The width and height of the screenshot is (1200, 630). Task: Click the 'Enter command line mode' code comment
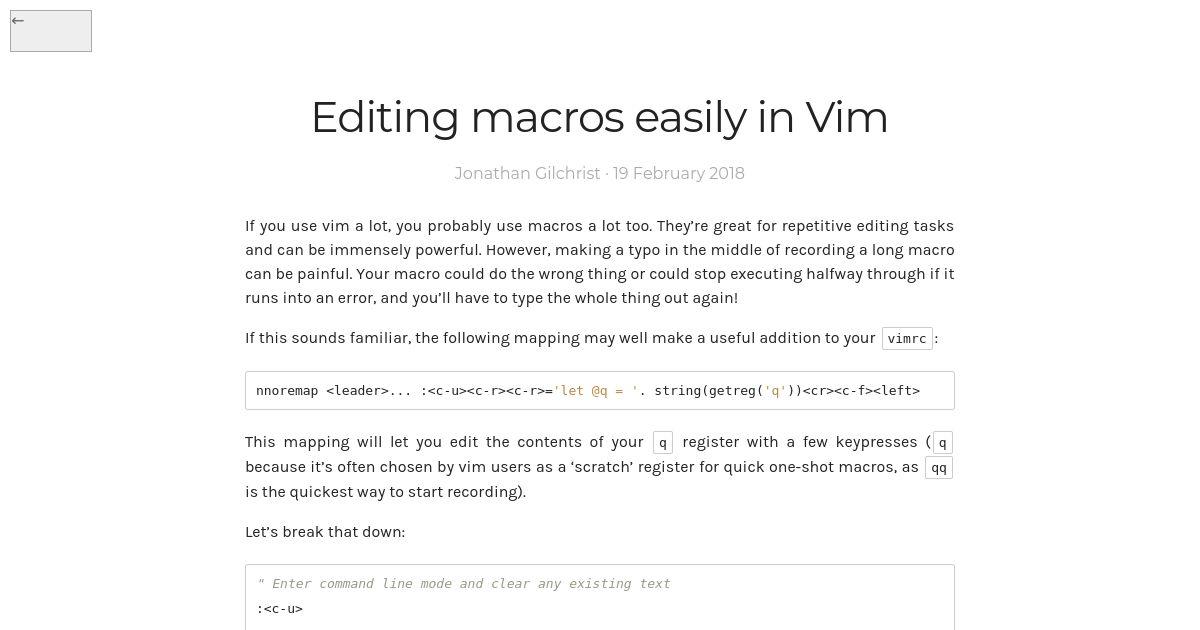click(x=464, y=583)
